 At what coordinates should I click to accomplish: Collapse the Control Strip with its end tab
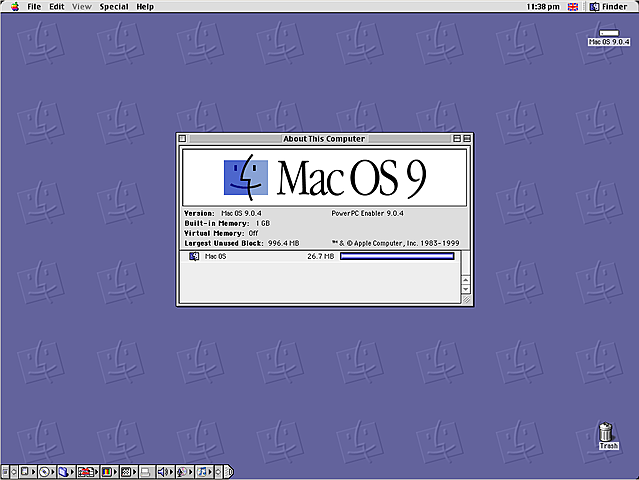coord(229,472)
